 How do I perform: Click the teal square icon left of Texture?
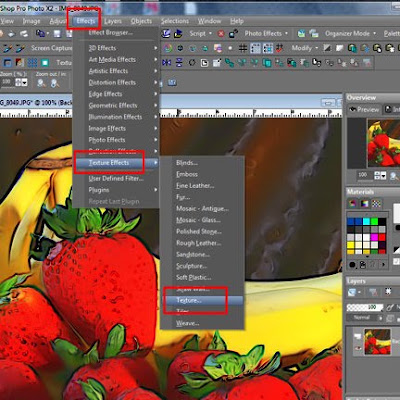coord(45,62)
